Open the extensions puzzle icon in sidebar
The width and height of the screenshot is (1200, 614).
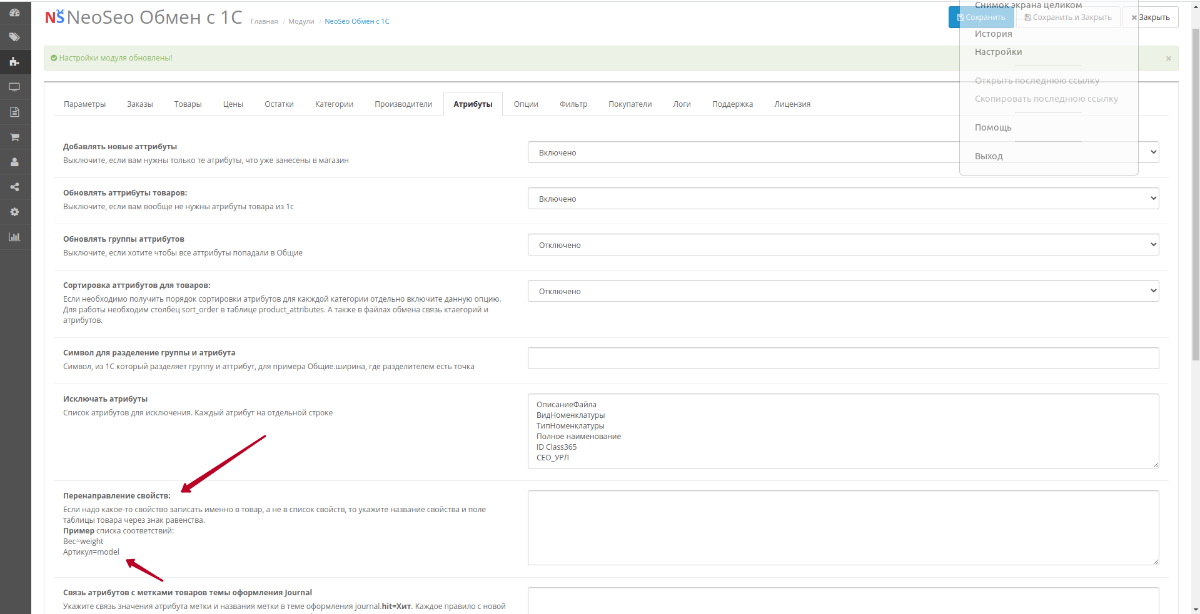[15, 62]
